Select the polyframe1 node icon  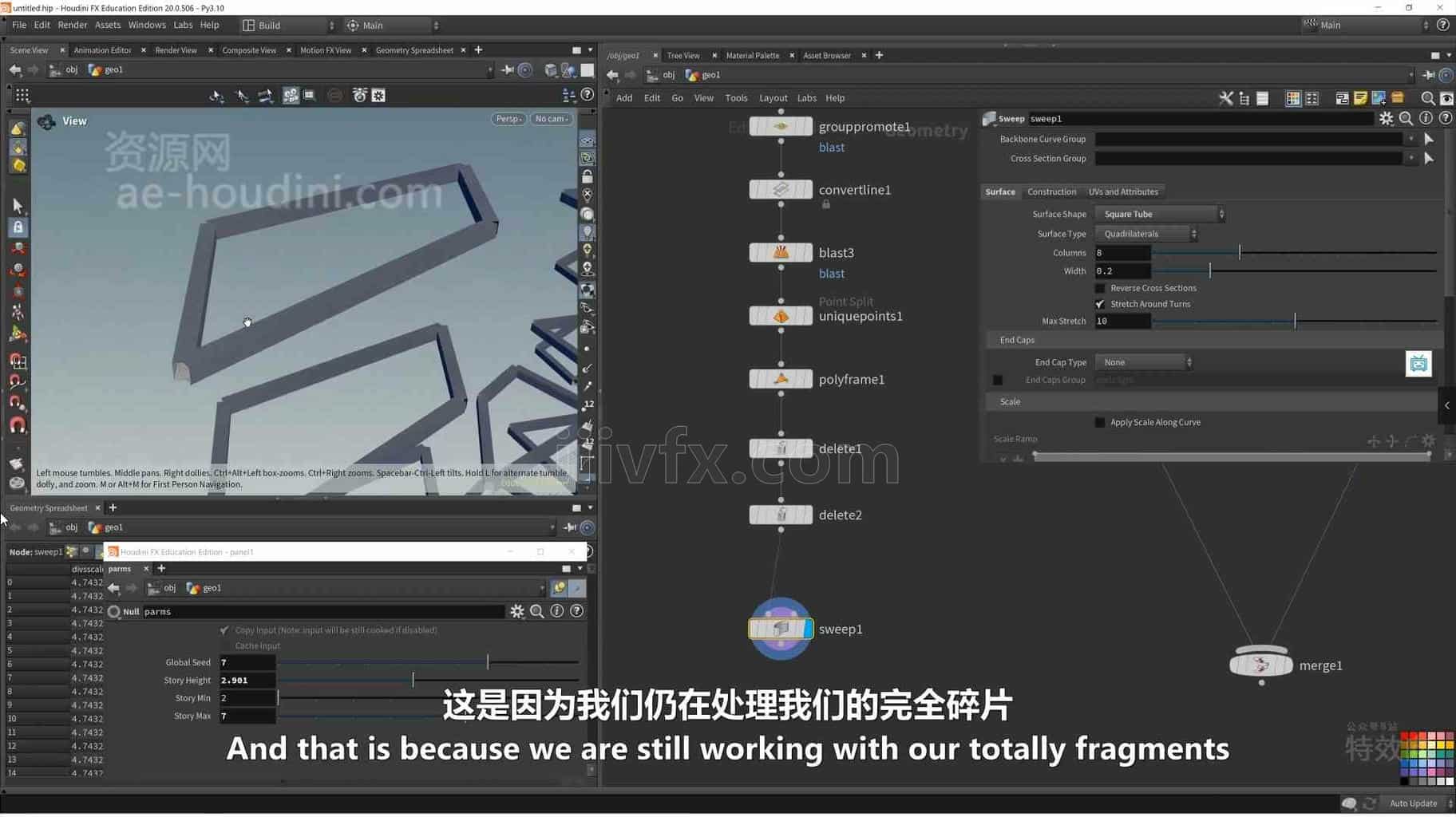pyautogui.click(x=781, y=379)
